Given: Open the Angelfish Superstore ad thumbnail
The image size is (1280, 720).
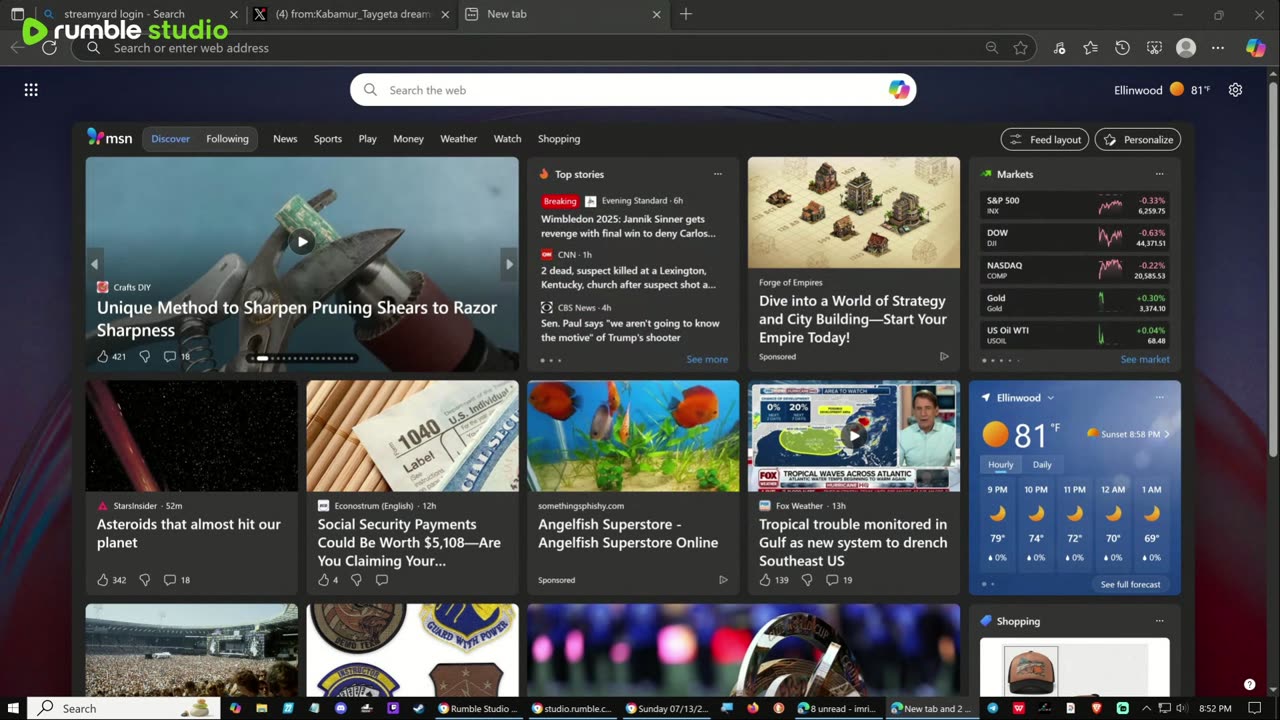Looking at the screenshot, I should pos(633,436).
